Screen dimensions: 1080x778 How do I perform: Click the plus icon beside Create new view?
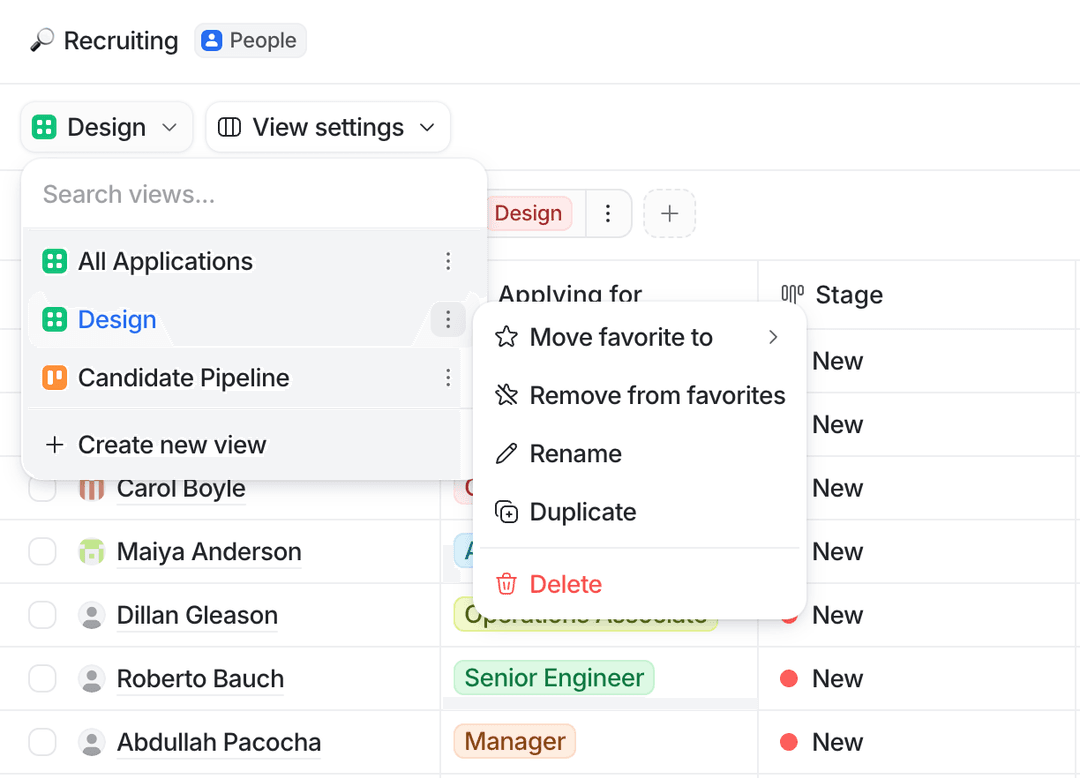click(x=54, y=445)
